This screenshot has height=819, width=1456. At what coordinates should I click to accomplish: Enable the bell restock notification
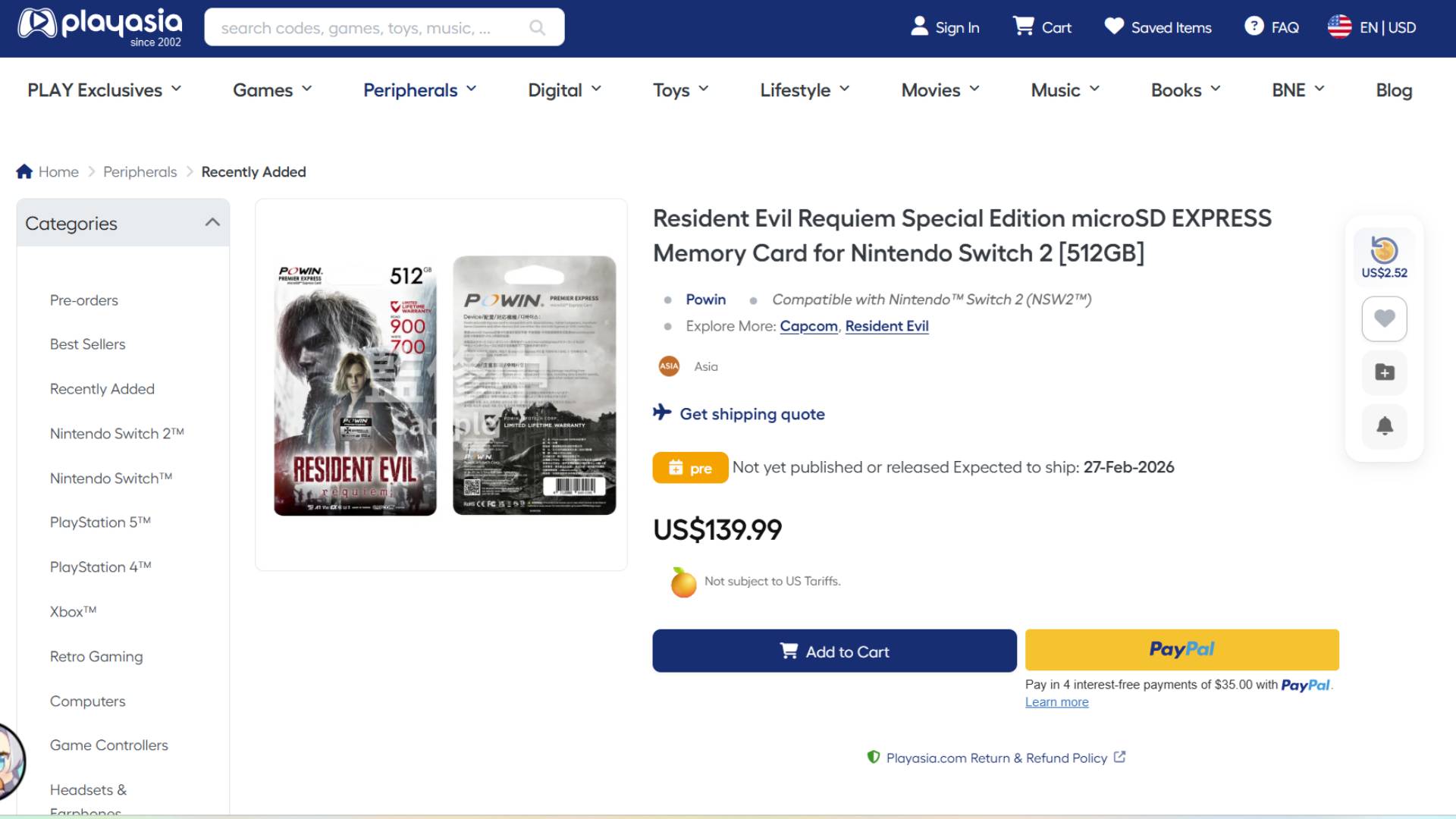[x=1383, y=426]
